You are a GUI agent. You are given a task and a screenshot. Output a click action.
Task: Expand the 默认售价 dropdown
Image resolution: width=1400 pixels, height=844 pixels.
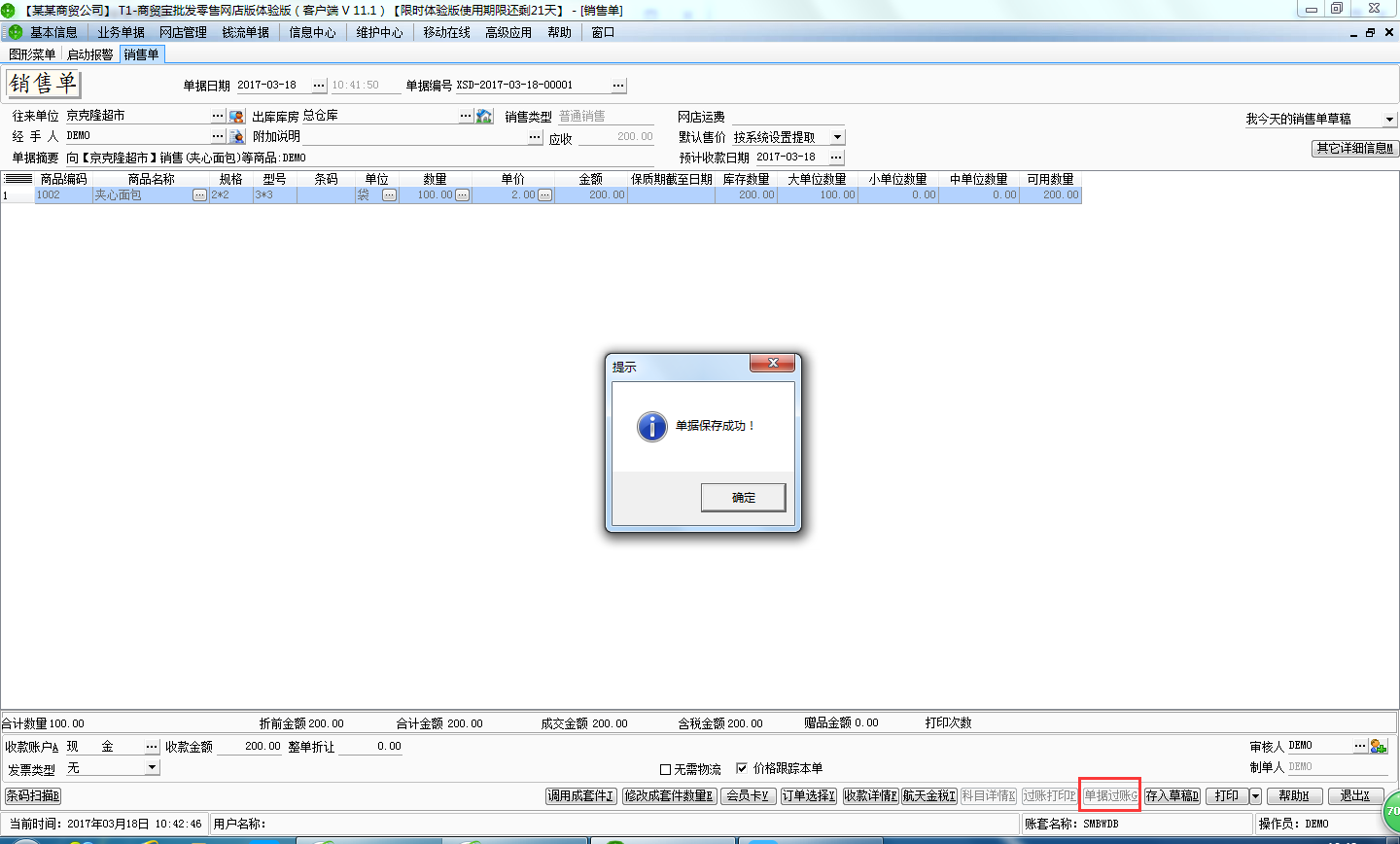pos(837,137)
